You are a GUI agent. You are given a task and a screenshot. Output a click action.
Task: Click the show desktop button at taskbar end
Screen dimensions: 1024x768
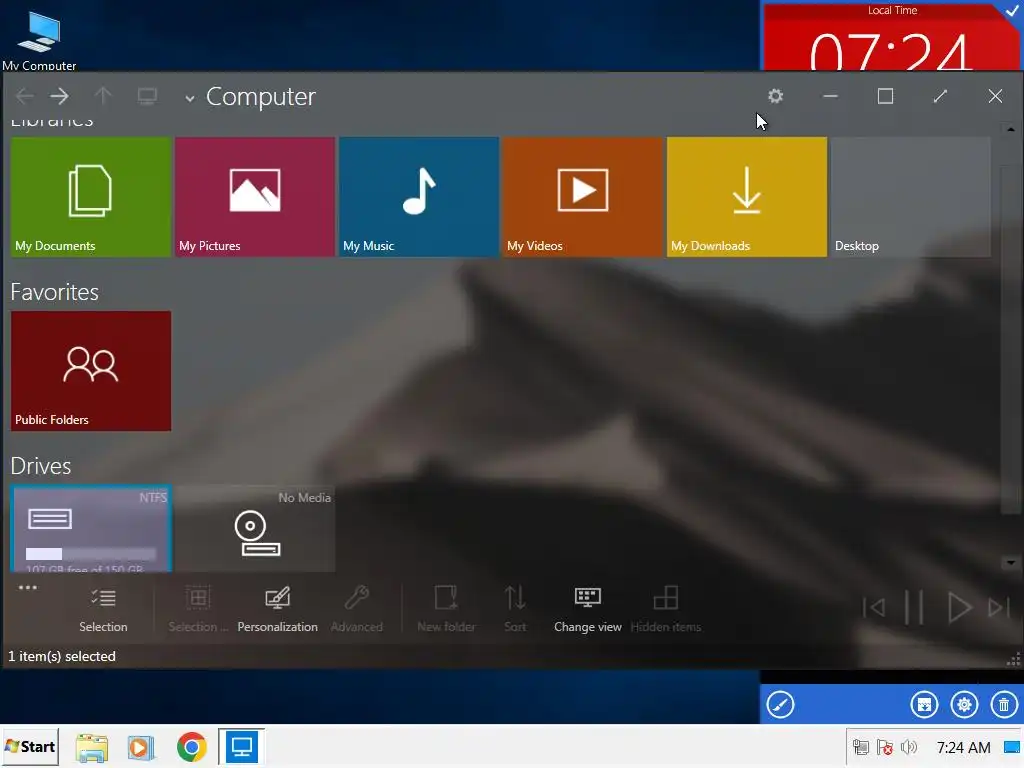tap(1012, 747)
